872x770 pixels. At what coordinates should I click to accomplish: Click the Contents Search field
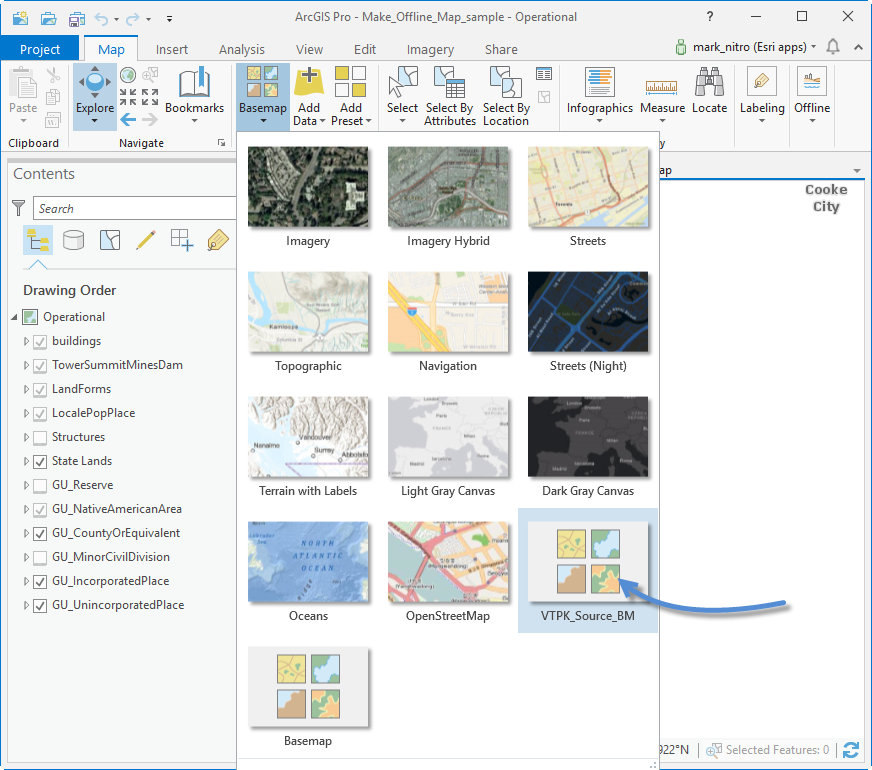(x=134, y=208)
